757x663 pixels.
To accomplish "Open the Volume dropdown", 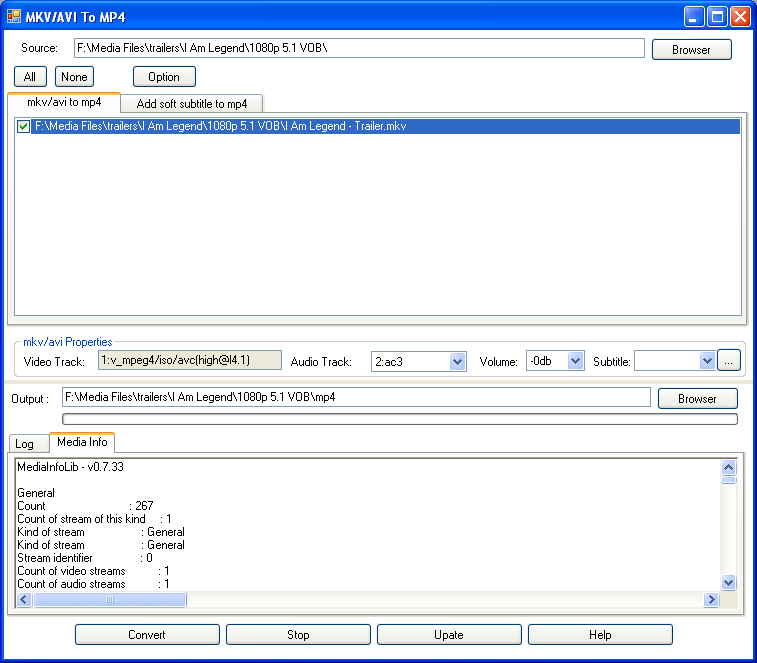I will click(575, 361).
